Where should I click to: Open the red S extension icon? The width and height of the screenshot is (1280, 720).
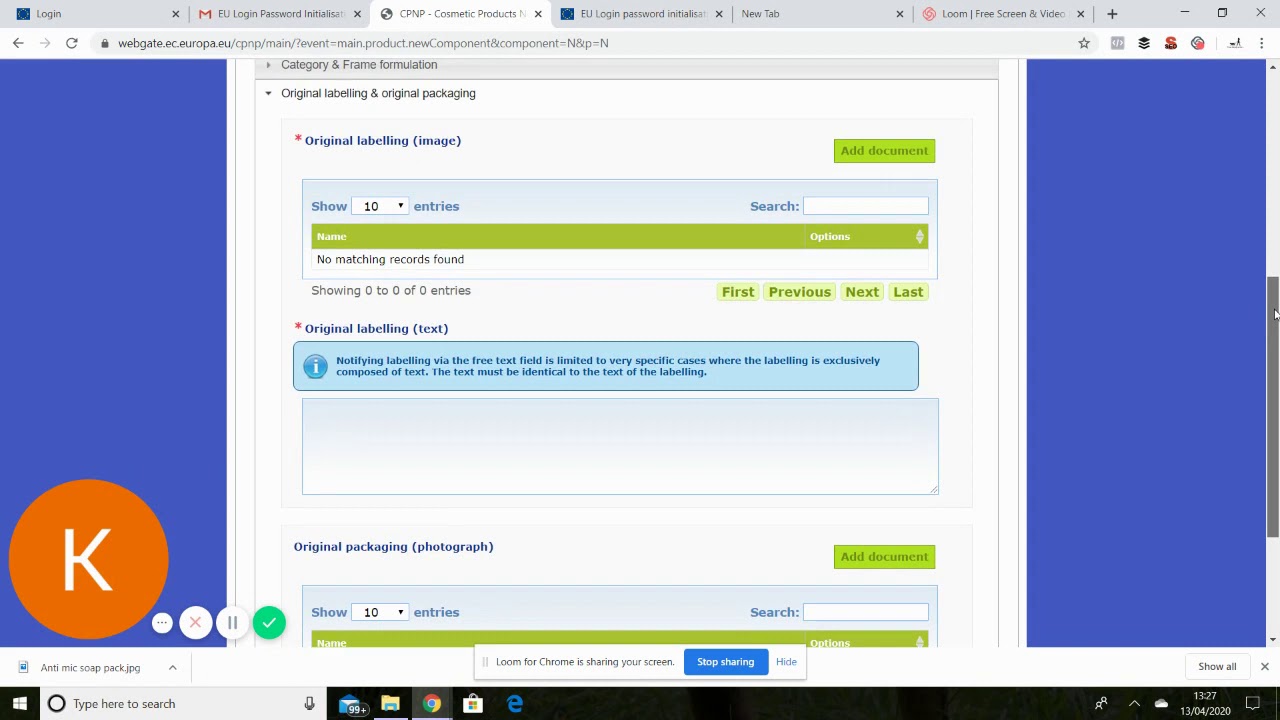point(1171,43)
